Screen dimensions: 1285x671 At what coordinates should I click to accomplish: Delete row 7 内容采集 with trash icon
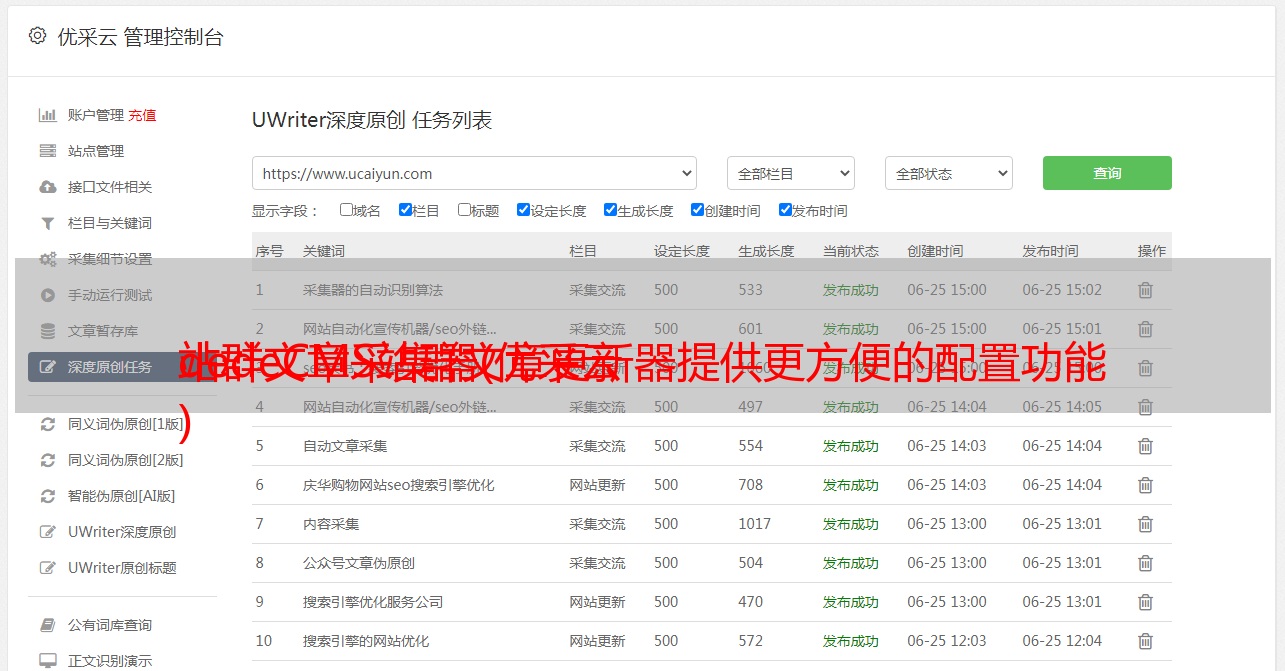tap(1146, 524)
